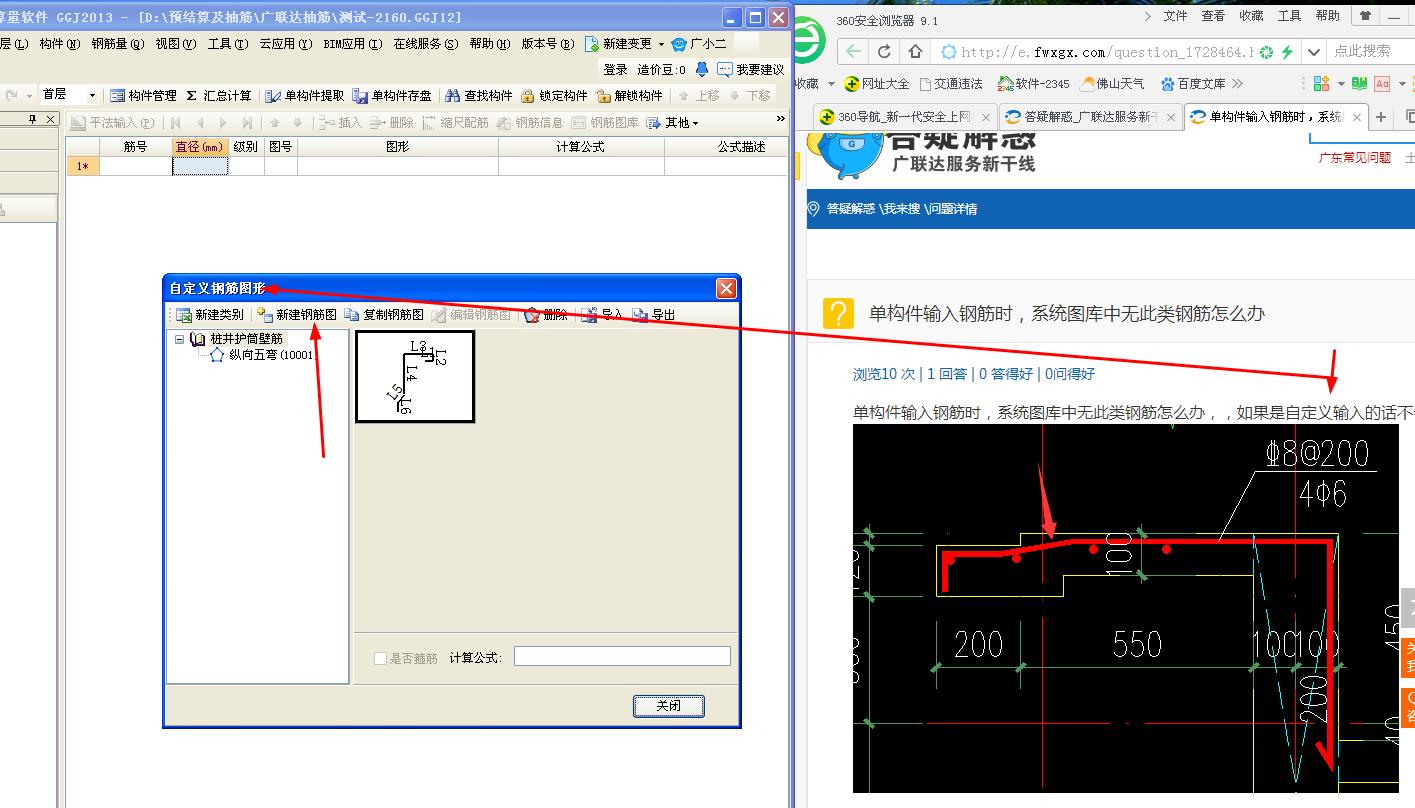
Task: Switch to the 答疑解惑_广联达服务新干线 tab
Action: point(1089,117)
